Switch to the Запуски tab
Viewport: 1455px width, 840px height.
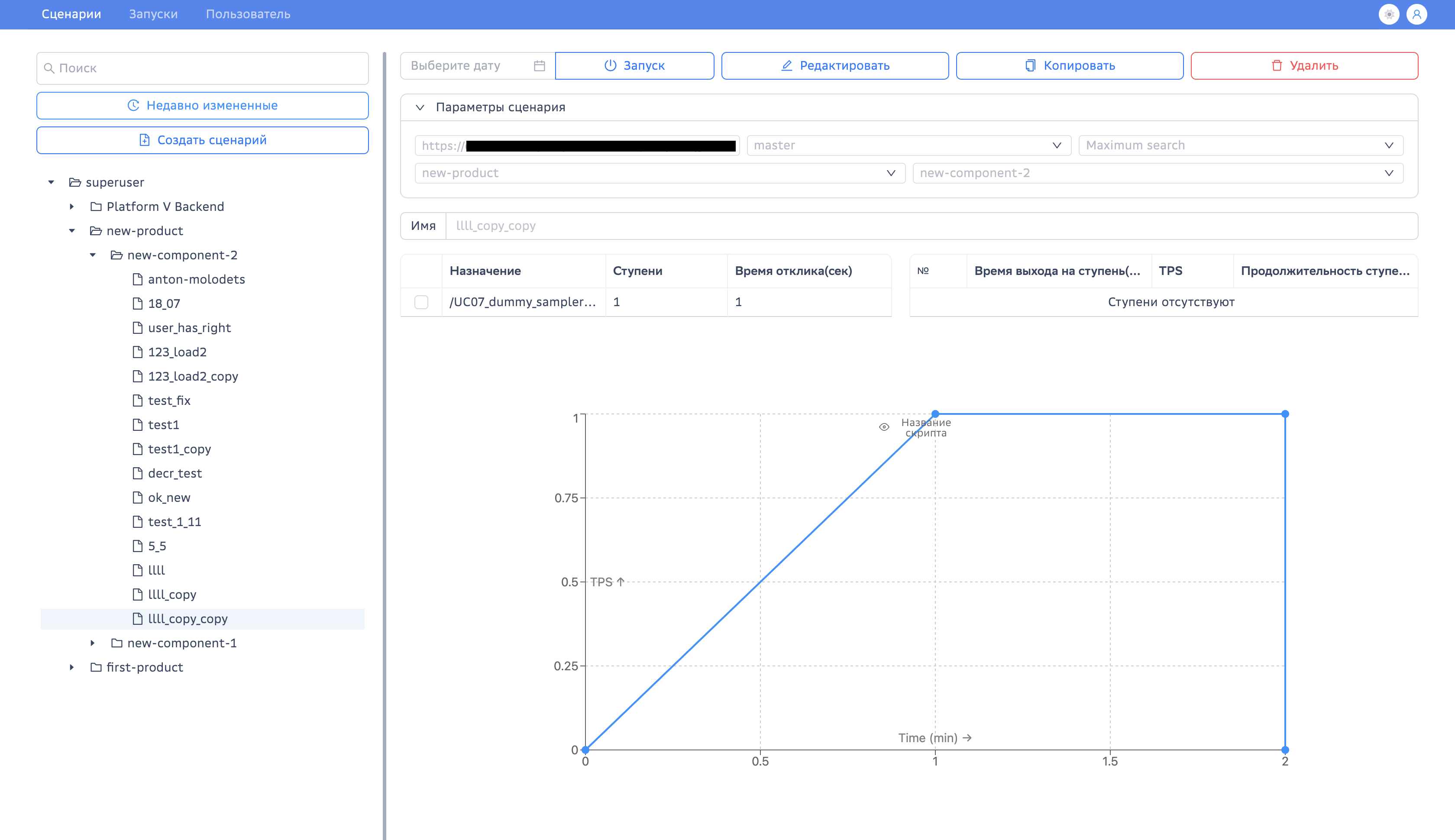[153, 14]
